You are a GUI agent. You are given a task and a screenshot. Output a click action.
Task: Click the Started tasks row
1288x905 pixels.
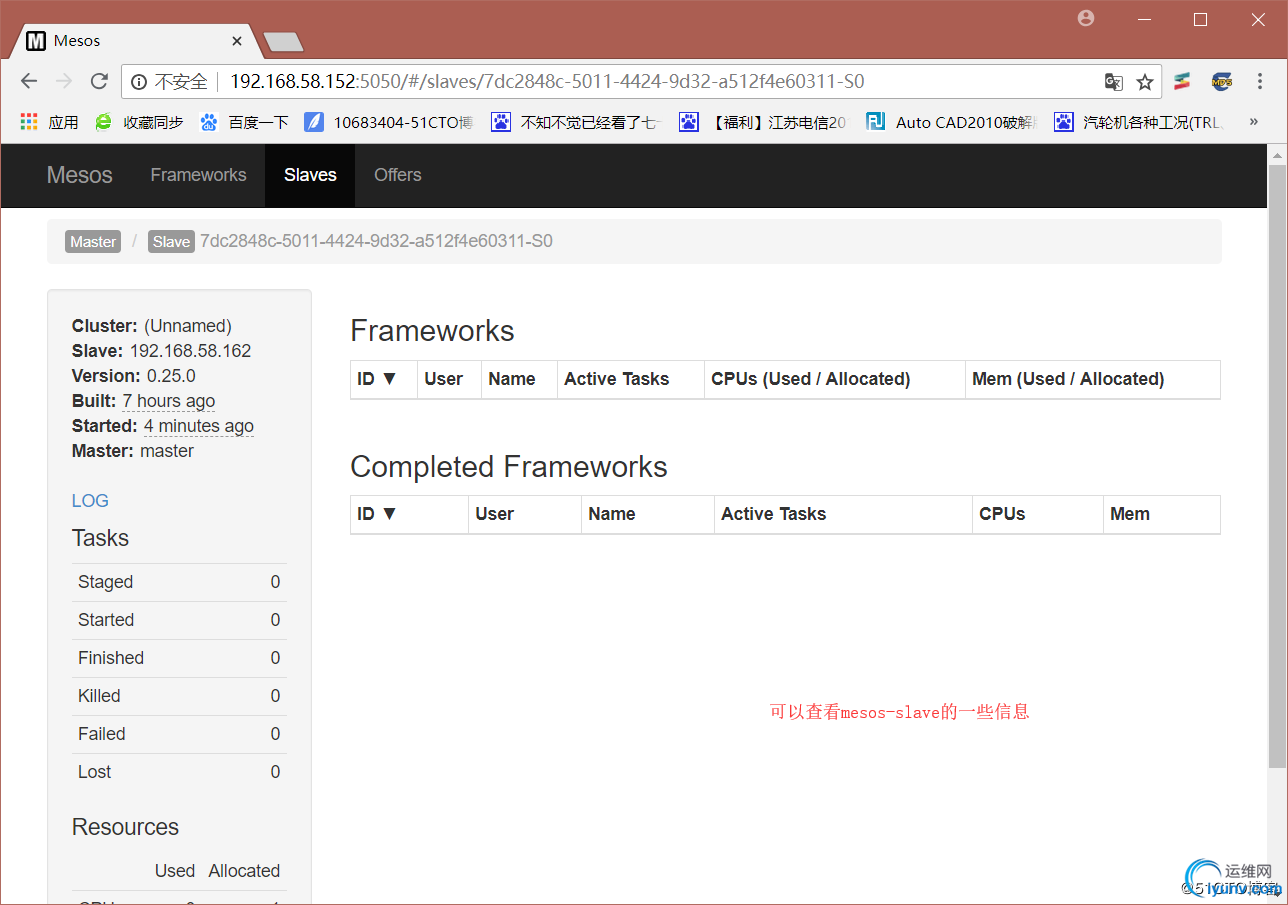[179, 620]
